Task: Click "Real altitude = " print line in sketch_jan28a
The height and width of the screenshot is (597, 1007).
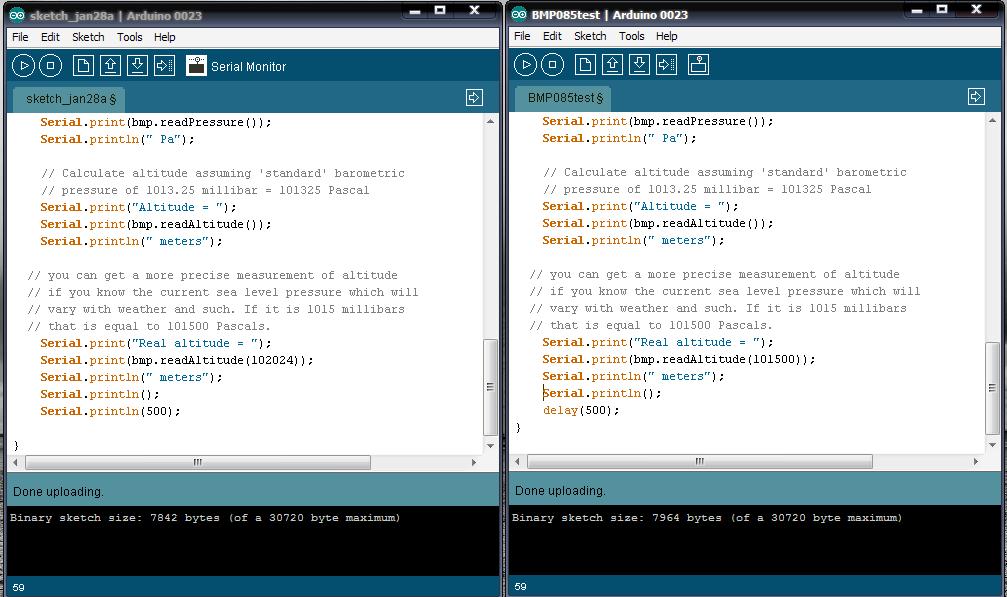Action: pyautogui.click(x=155, y=343)
